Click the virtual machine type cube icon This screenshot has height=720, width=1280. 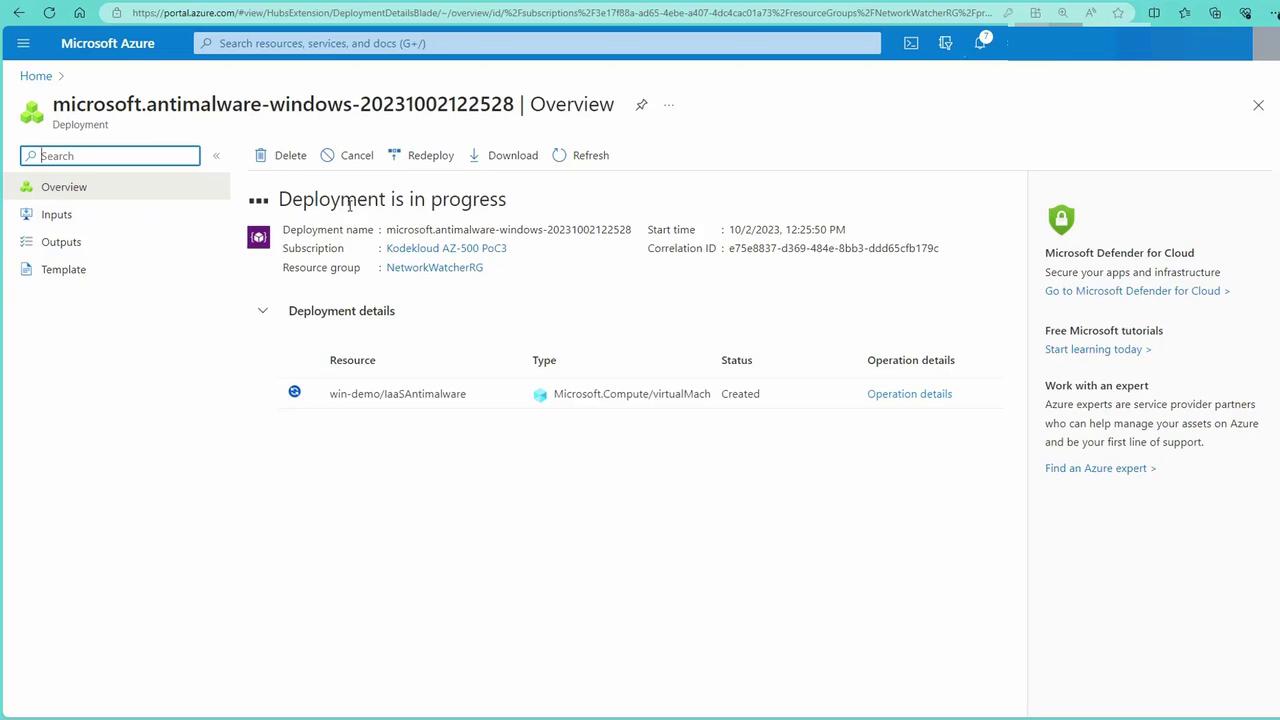[540, 395]
